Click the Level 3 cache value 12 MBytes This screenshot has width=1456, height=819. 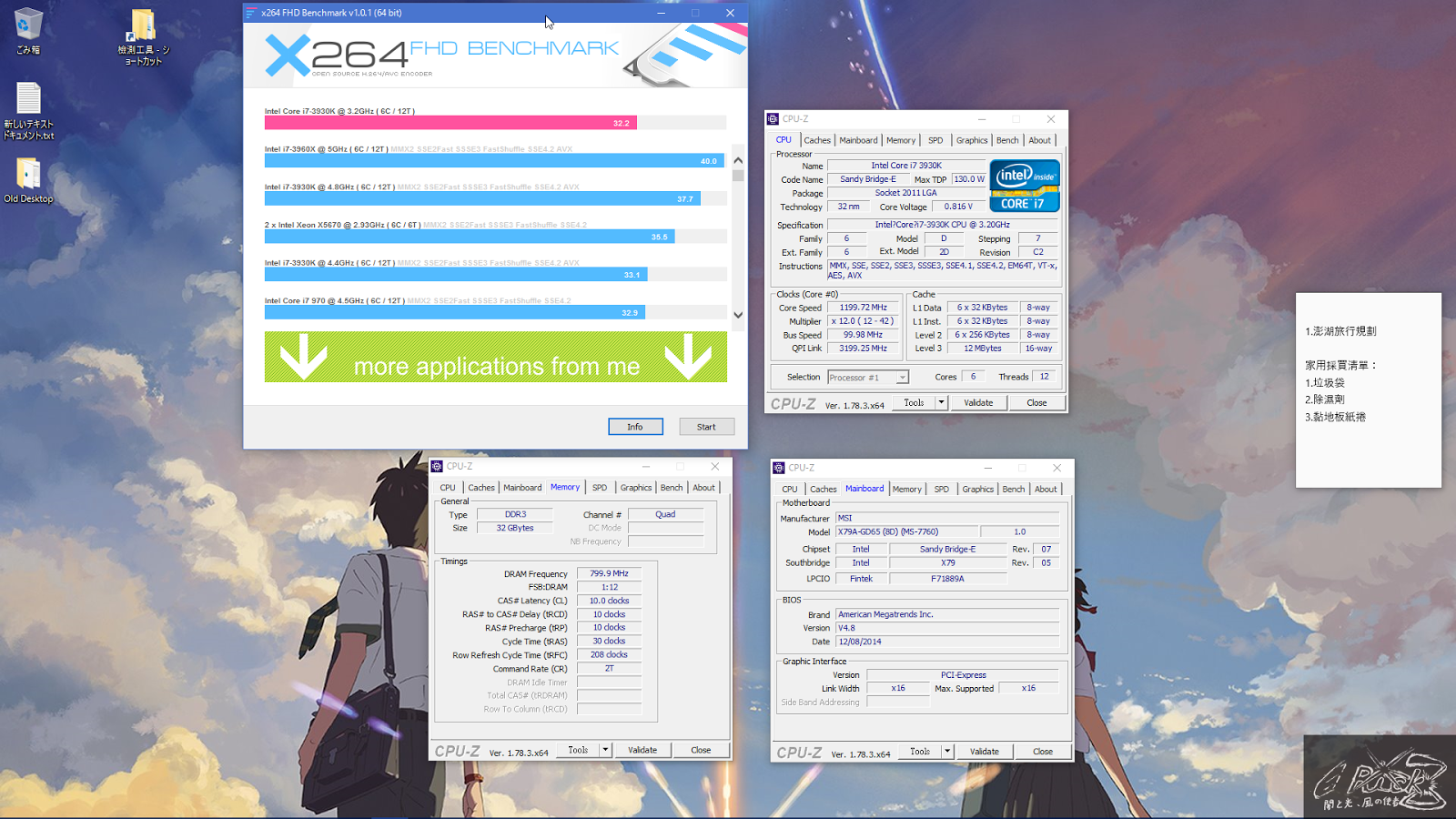983,349
